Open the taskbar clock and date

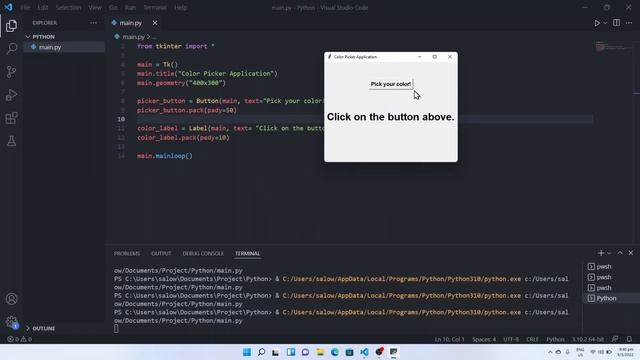pos(626,352)
